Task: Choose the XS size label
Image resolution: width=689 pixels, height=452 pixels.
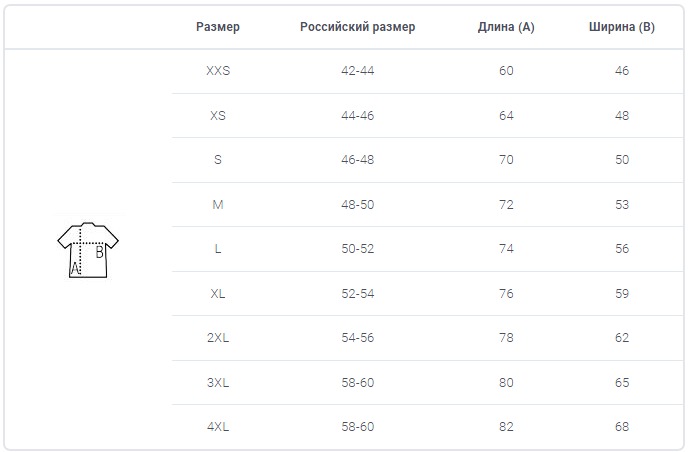Action: [218, 116]
